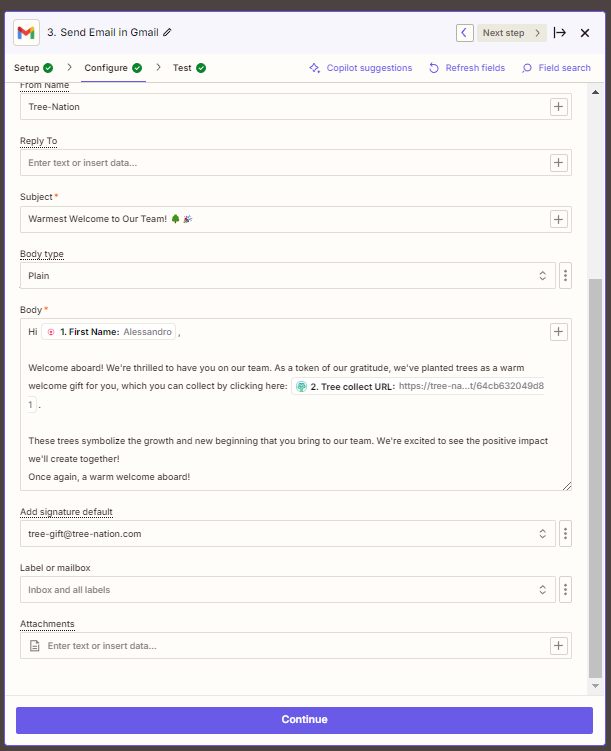Go to previous step arrow button
This screenshot has height=751, width=611.
464,33
